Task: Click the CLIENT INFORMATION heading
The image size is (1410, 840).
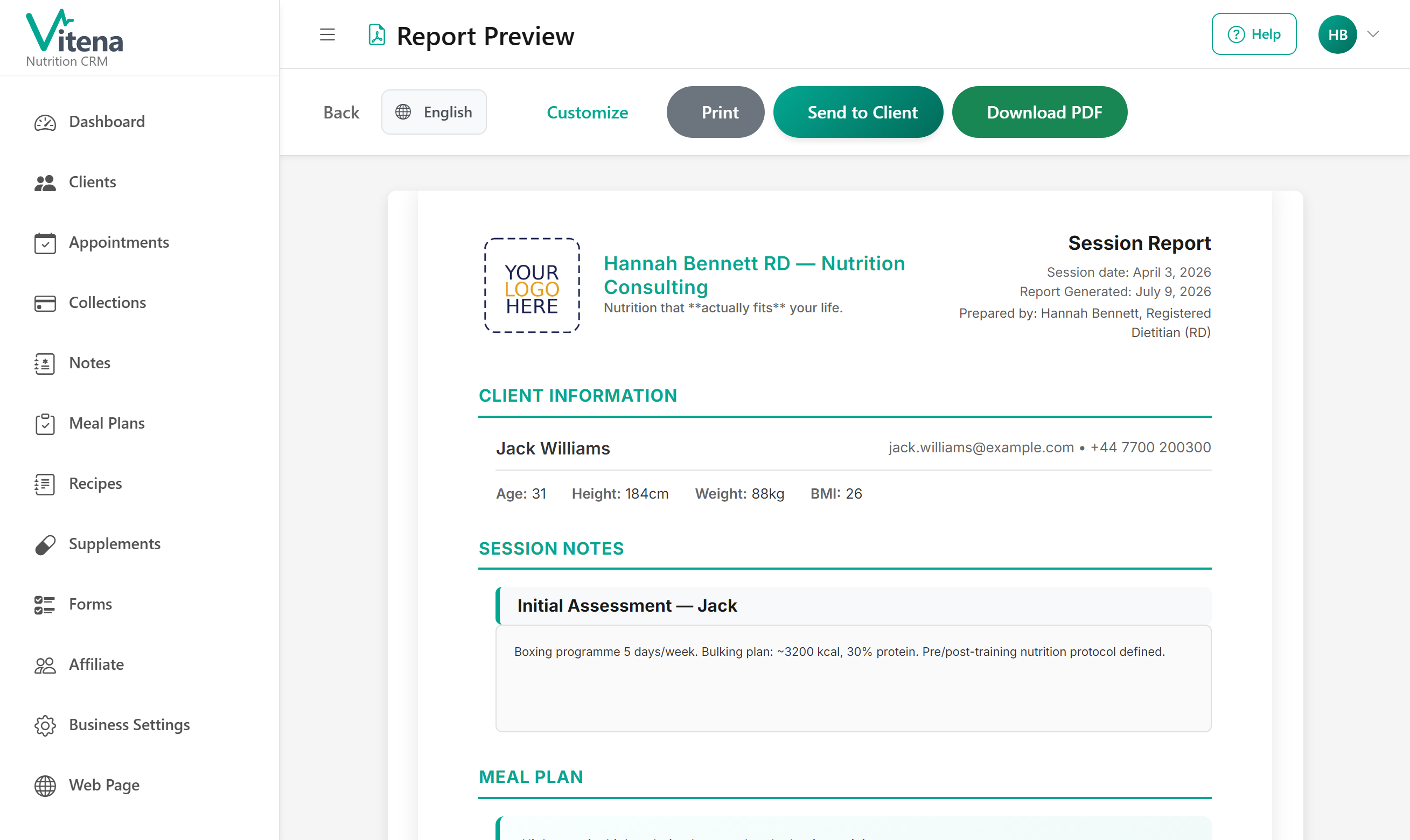Action: click(577, 396)
